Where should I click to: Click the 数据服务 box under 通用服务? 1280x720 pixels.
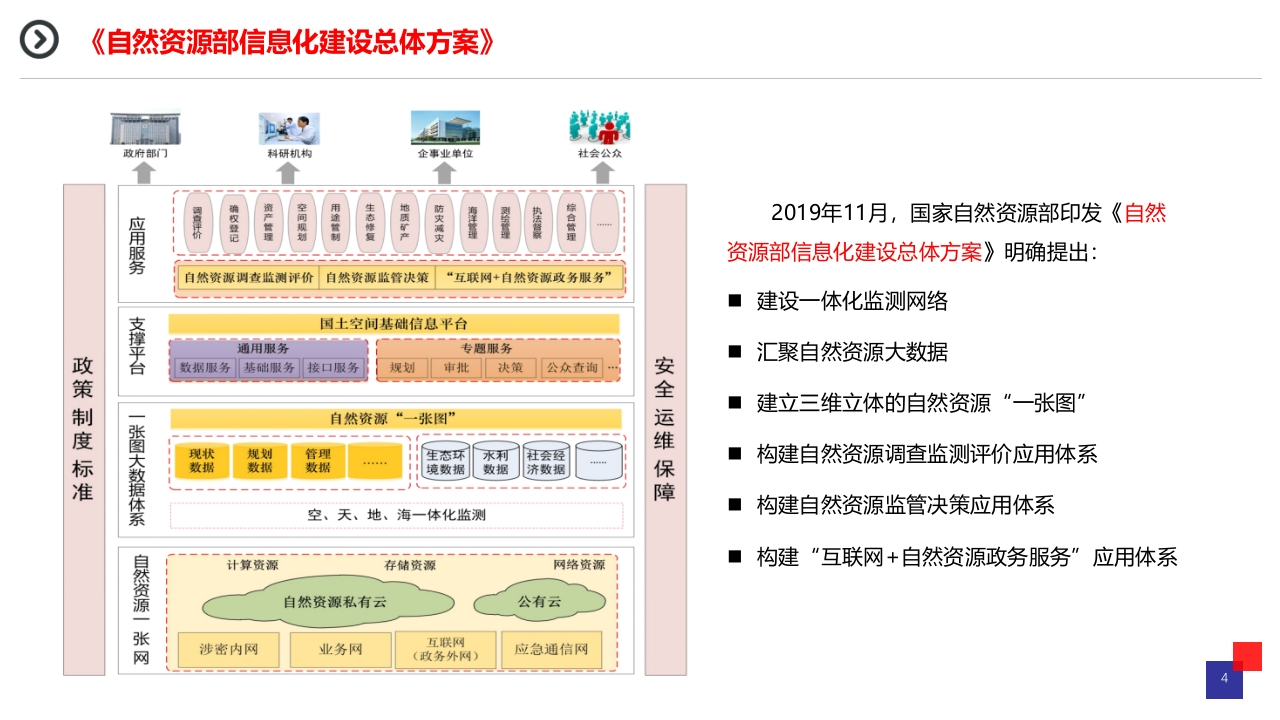pyautogui.click(x=205, y=368)
